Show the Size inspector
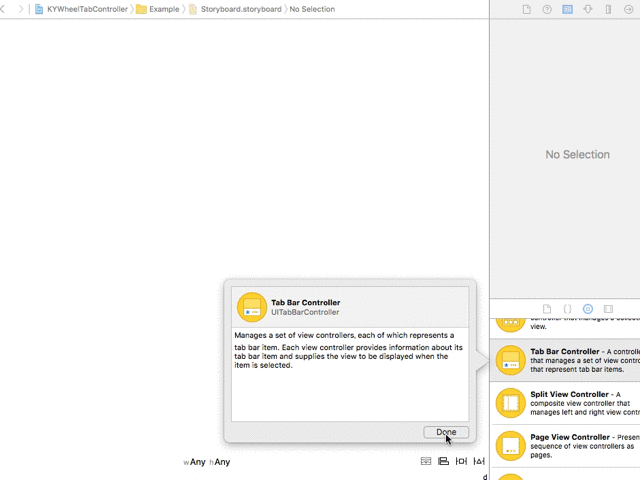The height and width of the screenshot is (480, 640). coord(608,9)
